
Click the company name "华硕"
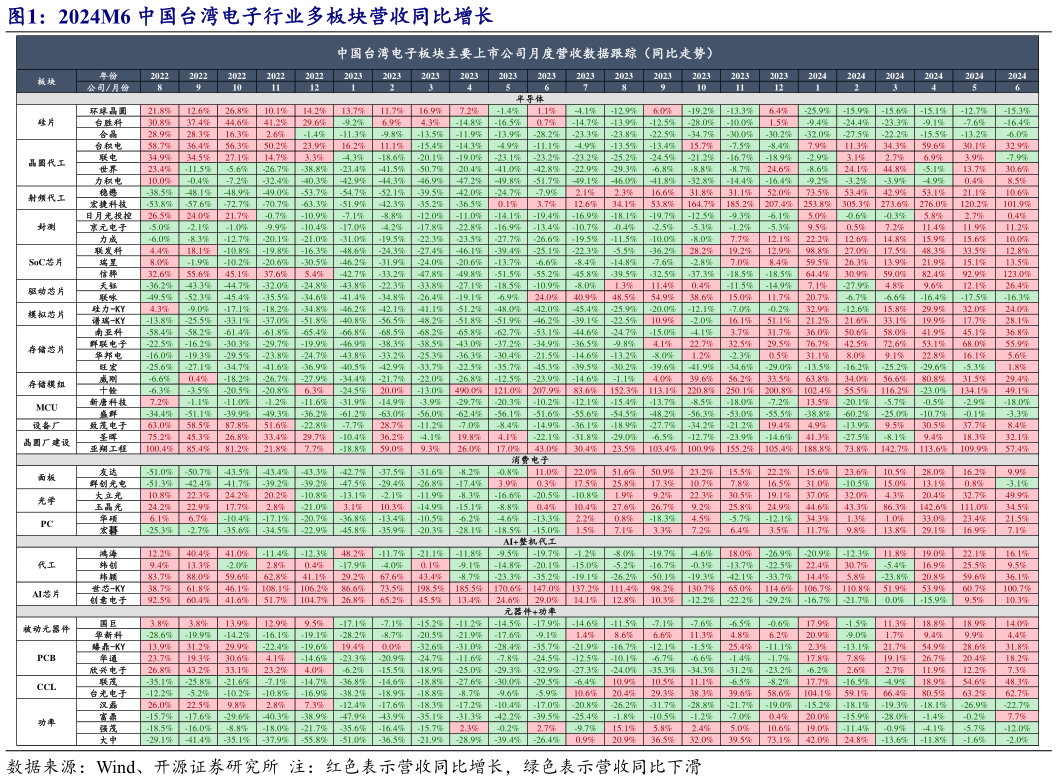tap(109, 519)
